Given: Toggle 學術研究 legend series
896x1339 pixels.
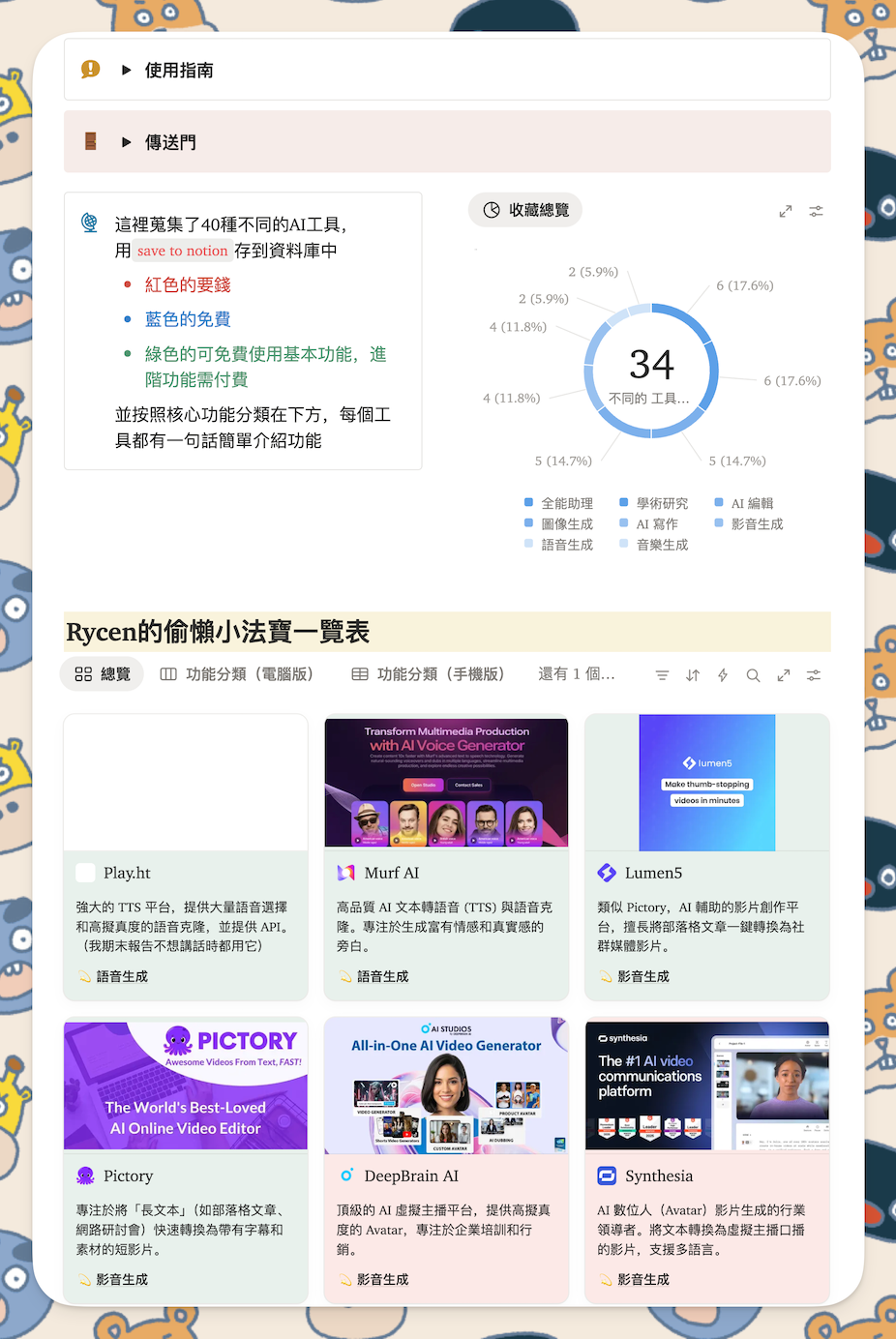Looking at the screenshot, I should [x=662, y=503].
